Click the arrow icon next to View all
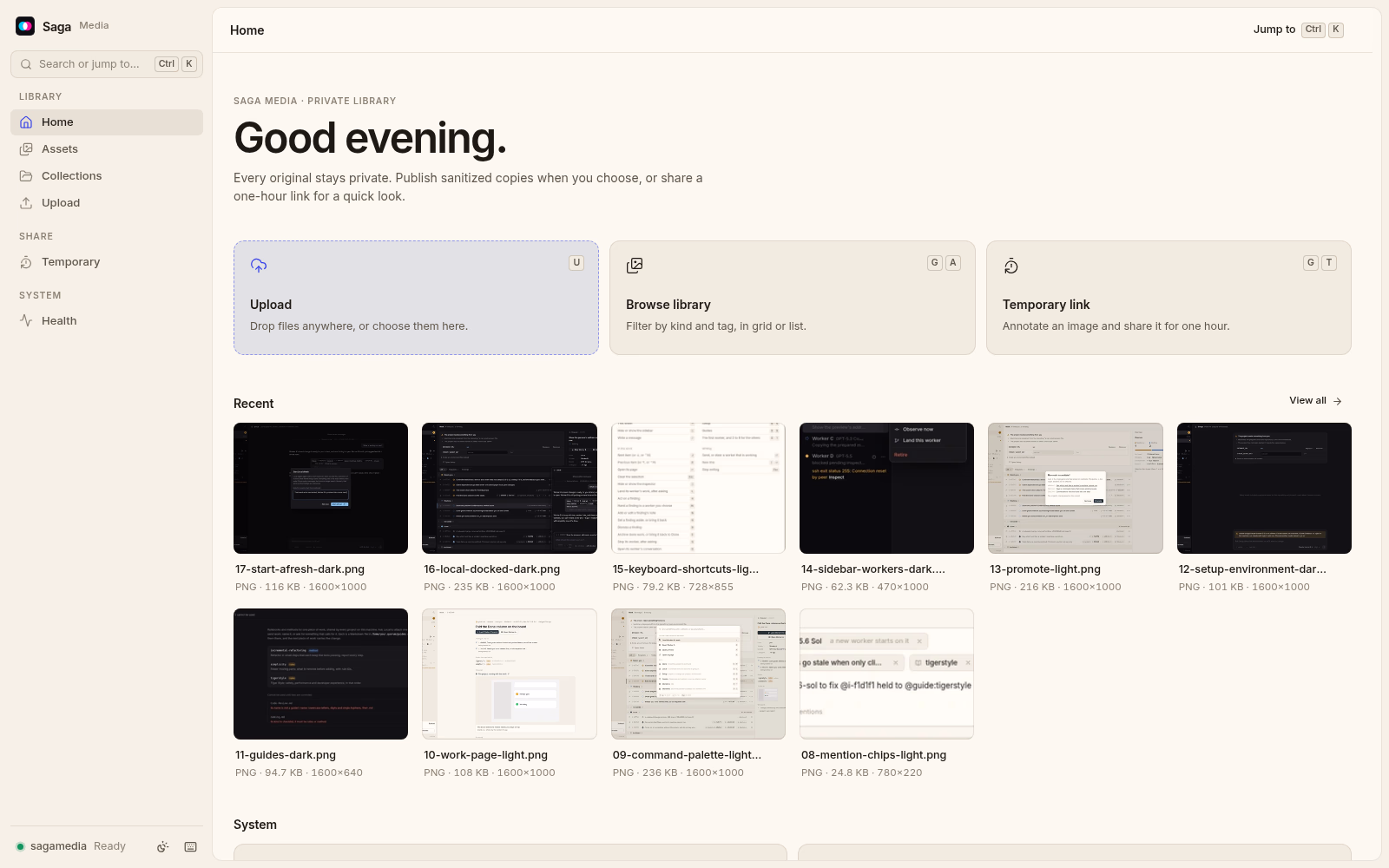This screenshot has width=1389, height=868. [1338, 401]
